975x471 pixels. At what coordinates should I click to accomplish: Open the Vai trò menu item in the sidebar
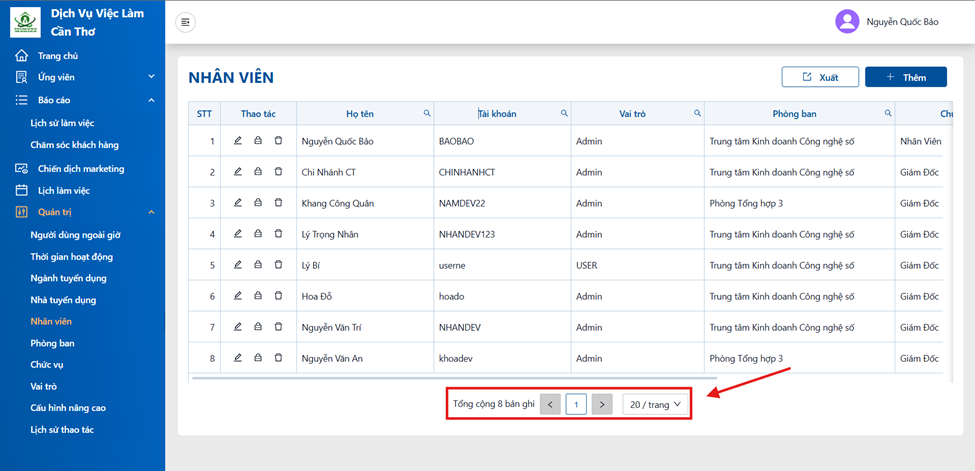(x=44, y=386)
